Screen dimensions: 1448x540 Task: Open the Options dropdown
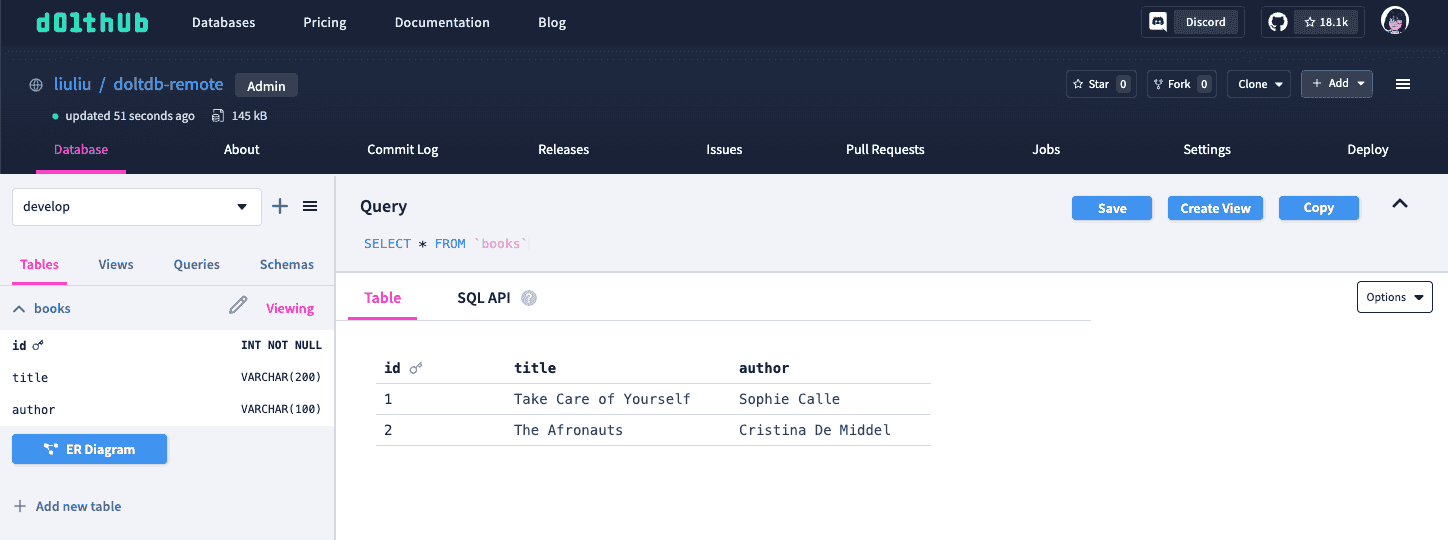1394,297
